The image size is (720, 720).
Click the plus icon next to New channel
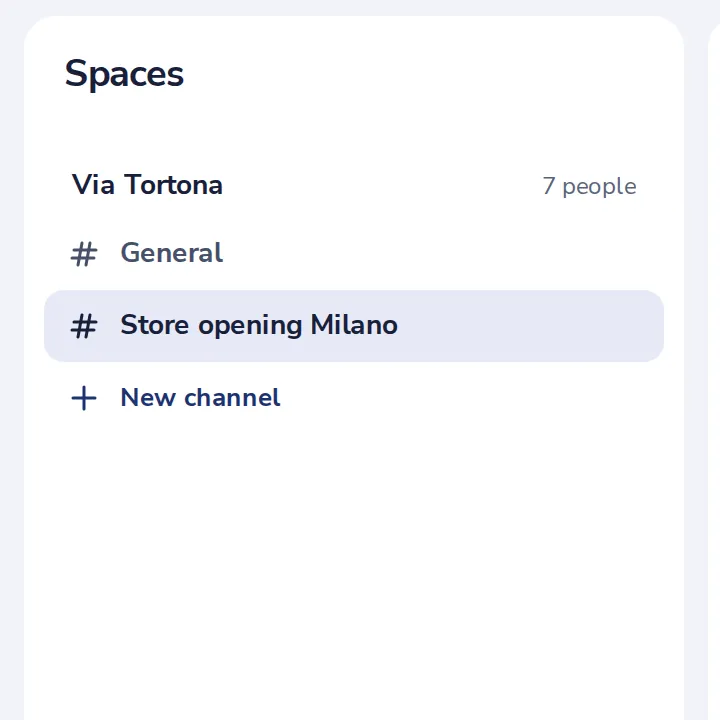pyautogui.click(x=84, y=398)
